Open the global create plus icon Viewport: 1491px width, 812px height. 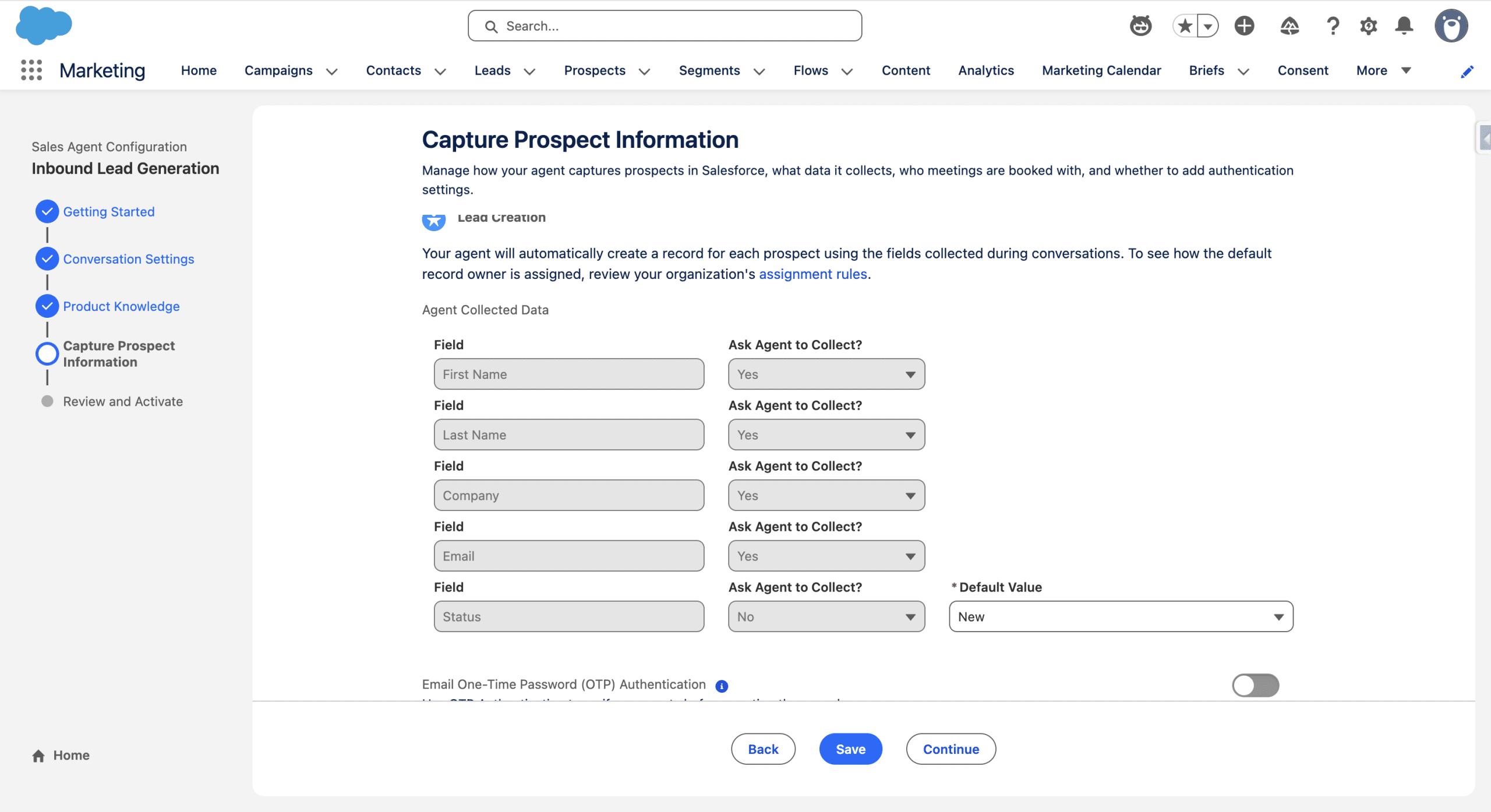1244,26
